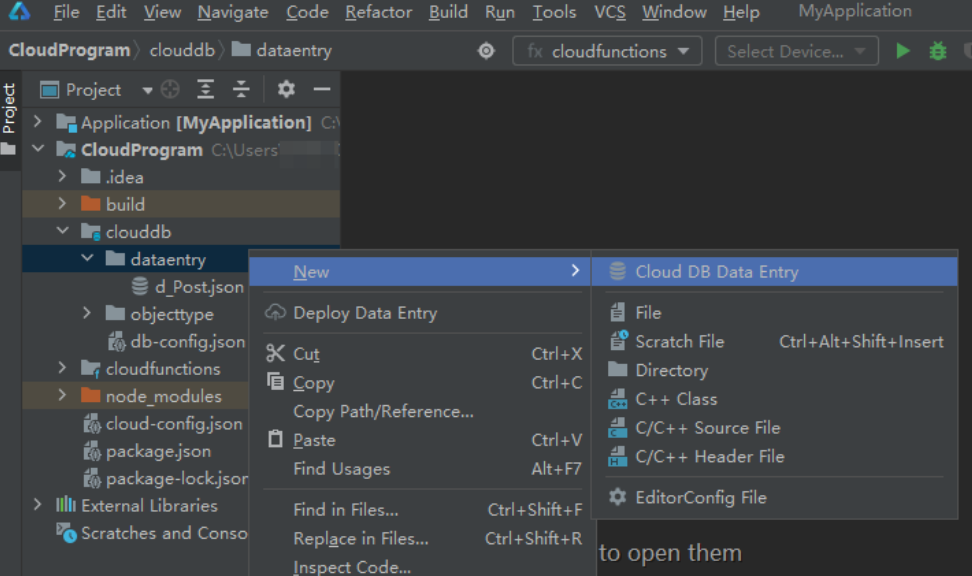Open the Refactor menu
The image size is (972, 576).
378,12
